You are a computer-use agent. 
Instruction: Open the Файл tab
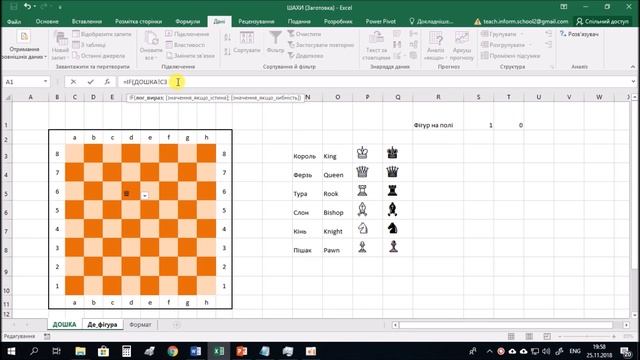pyautogui.click(x=14, y=21)
